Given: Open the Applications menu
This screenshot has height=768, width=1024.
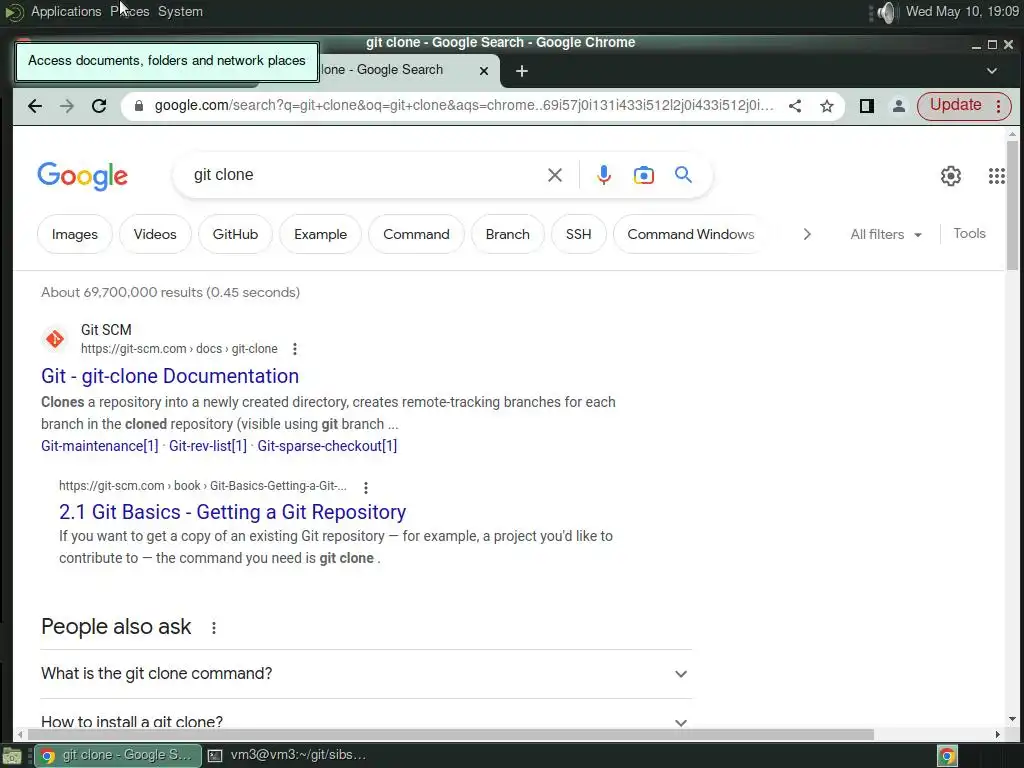Looking at the screenshot, I should click(66, 12).
